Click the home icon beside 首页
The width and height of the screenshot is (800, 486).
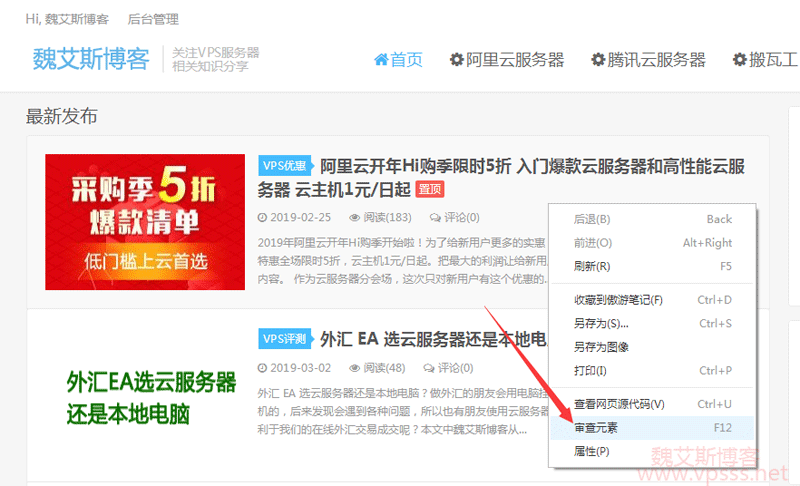[x=381, y=60]
